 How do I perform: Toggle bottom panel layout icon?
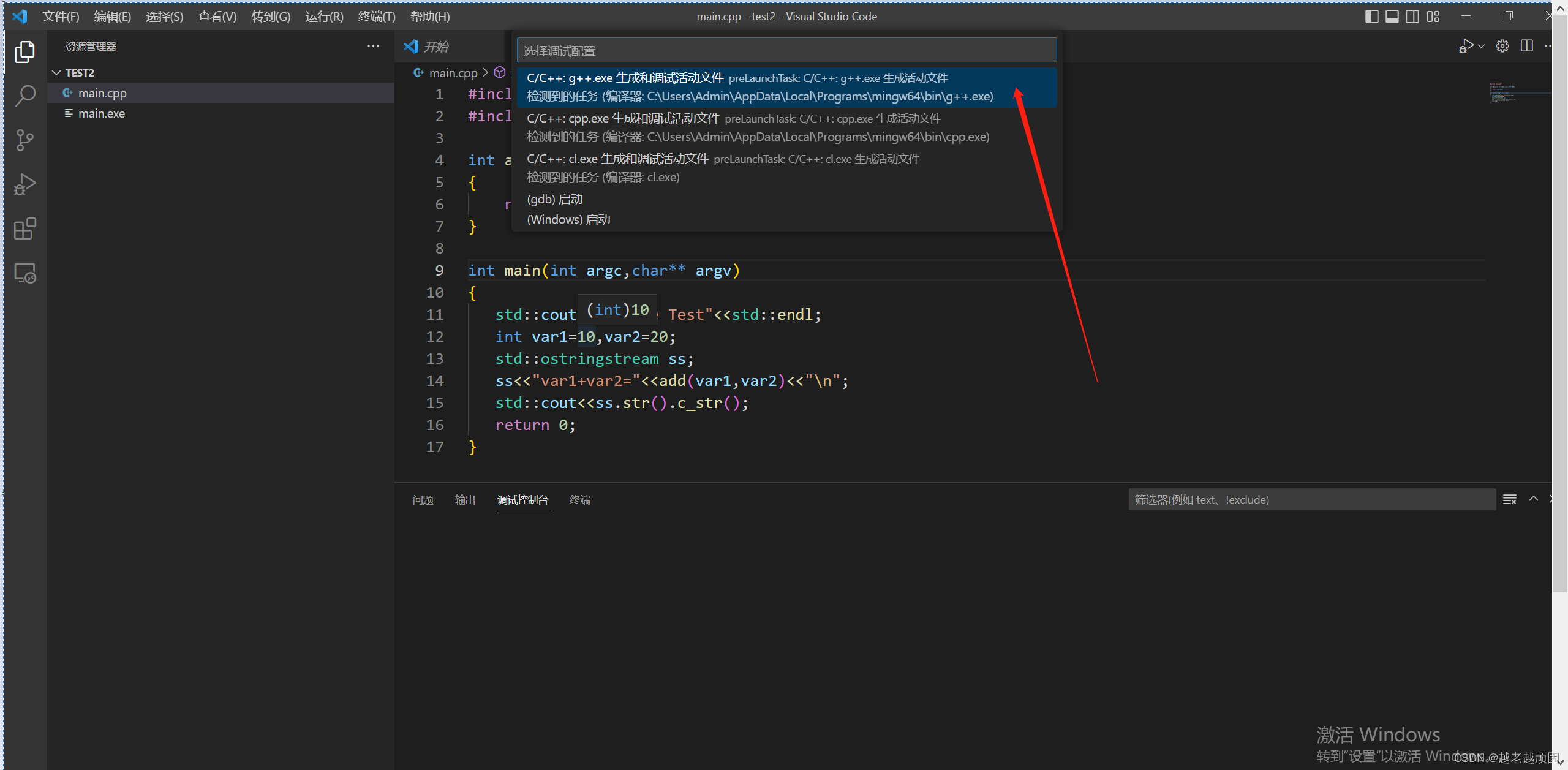(x=1392, y=17)
